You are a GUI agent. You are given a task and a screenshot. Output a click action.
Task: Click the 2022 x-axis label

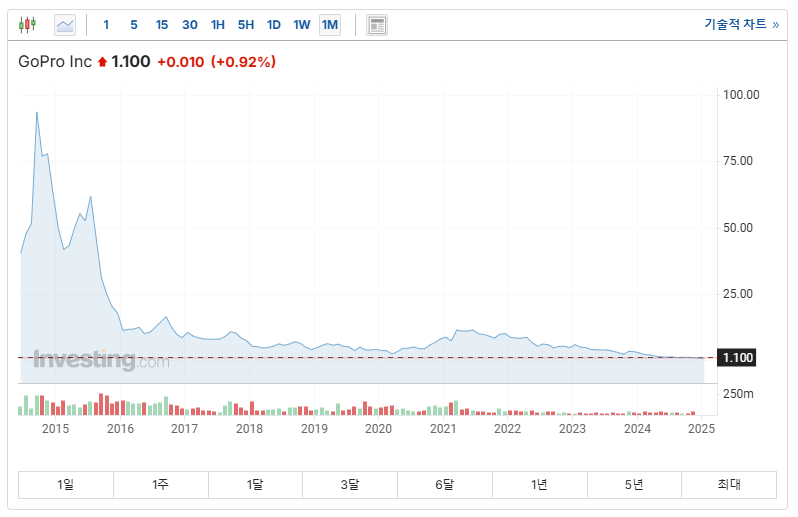tap(507, 428)
